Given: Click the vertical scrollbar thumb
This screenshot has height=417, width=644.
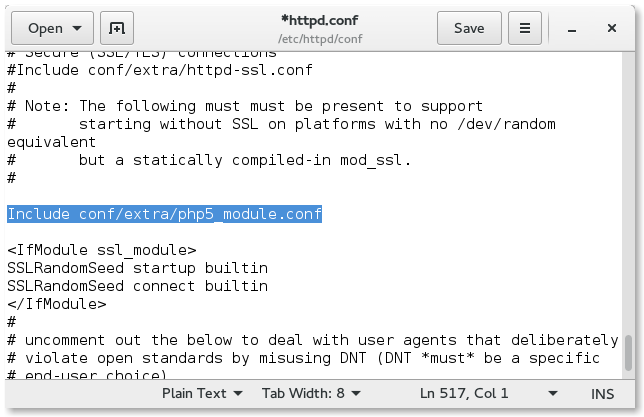Looking at the screenshot, I should 628,353.
